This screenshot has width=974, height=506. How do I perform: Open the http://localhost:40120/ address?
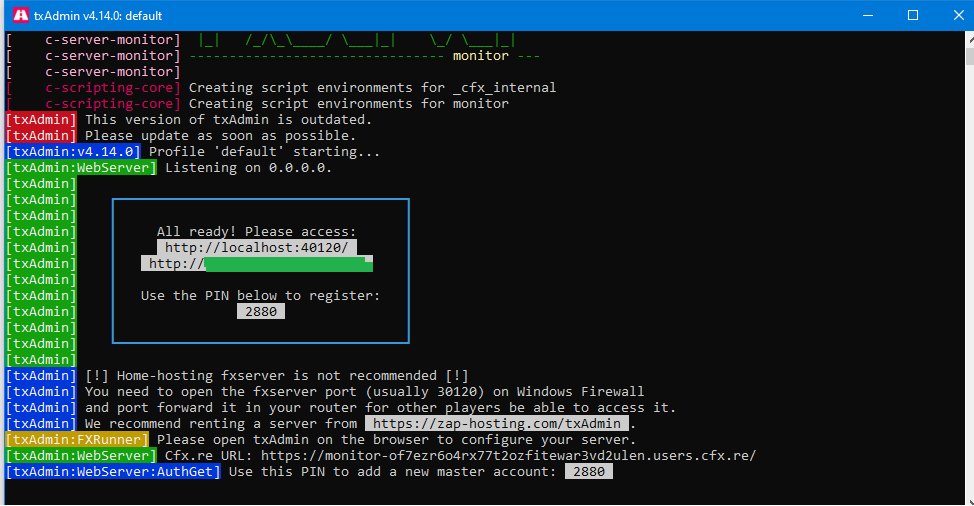pos(257,247)
